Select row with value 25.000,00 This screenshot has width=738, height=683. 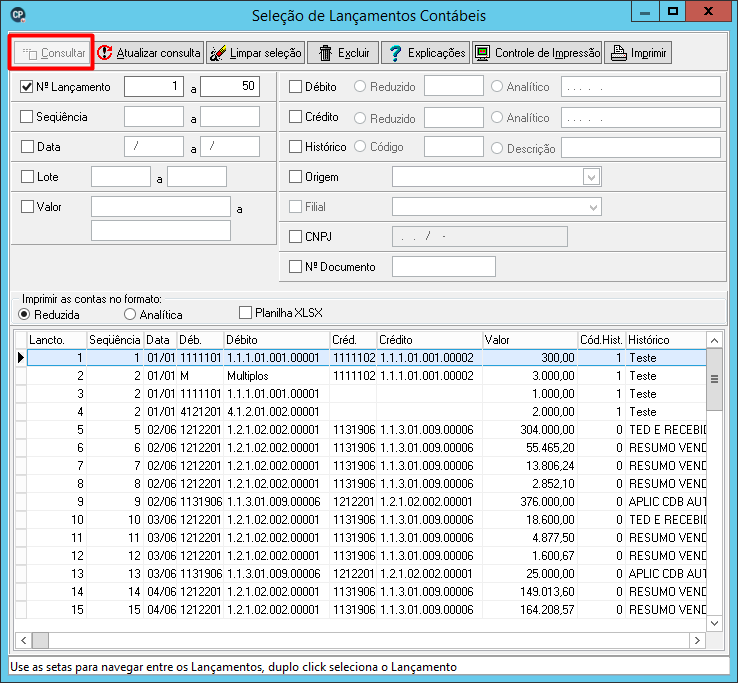[367, 574]
